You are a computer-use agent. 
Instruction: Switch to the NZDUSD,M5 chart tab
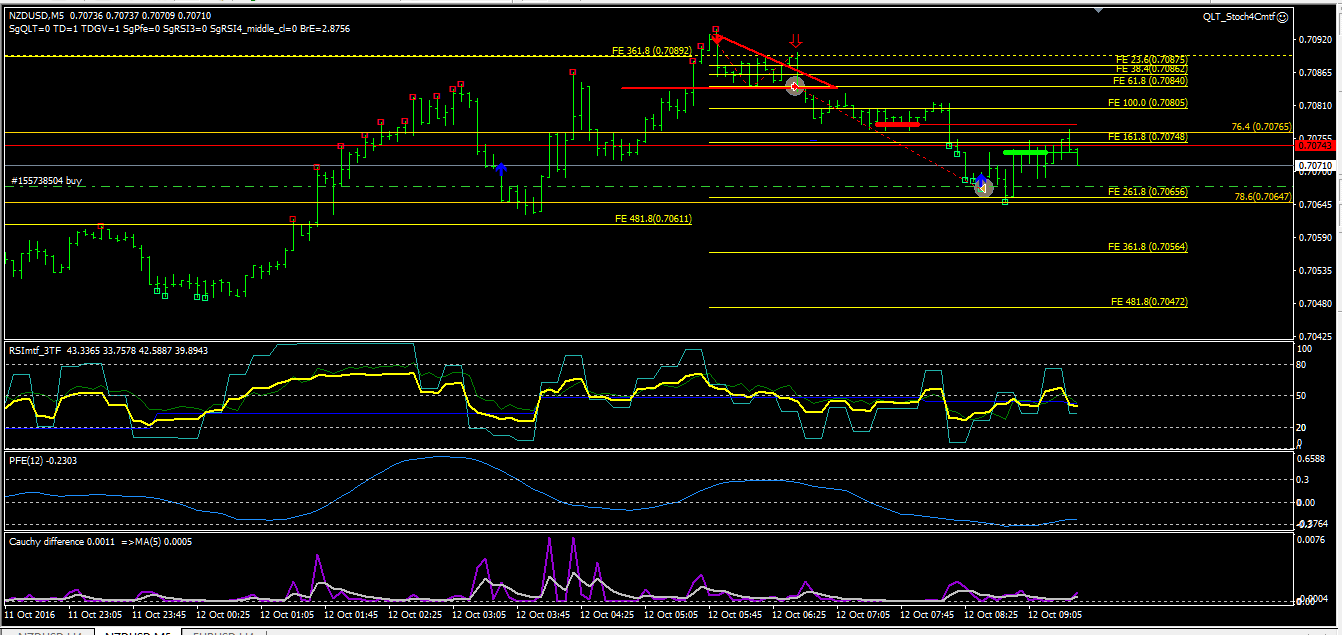138,631
